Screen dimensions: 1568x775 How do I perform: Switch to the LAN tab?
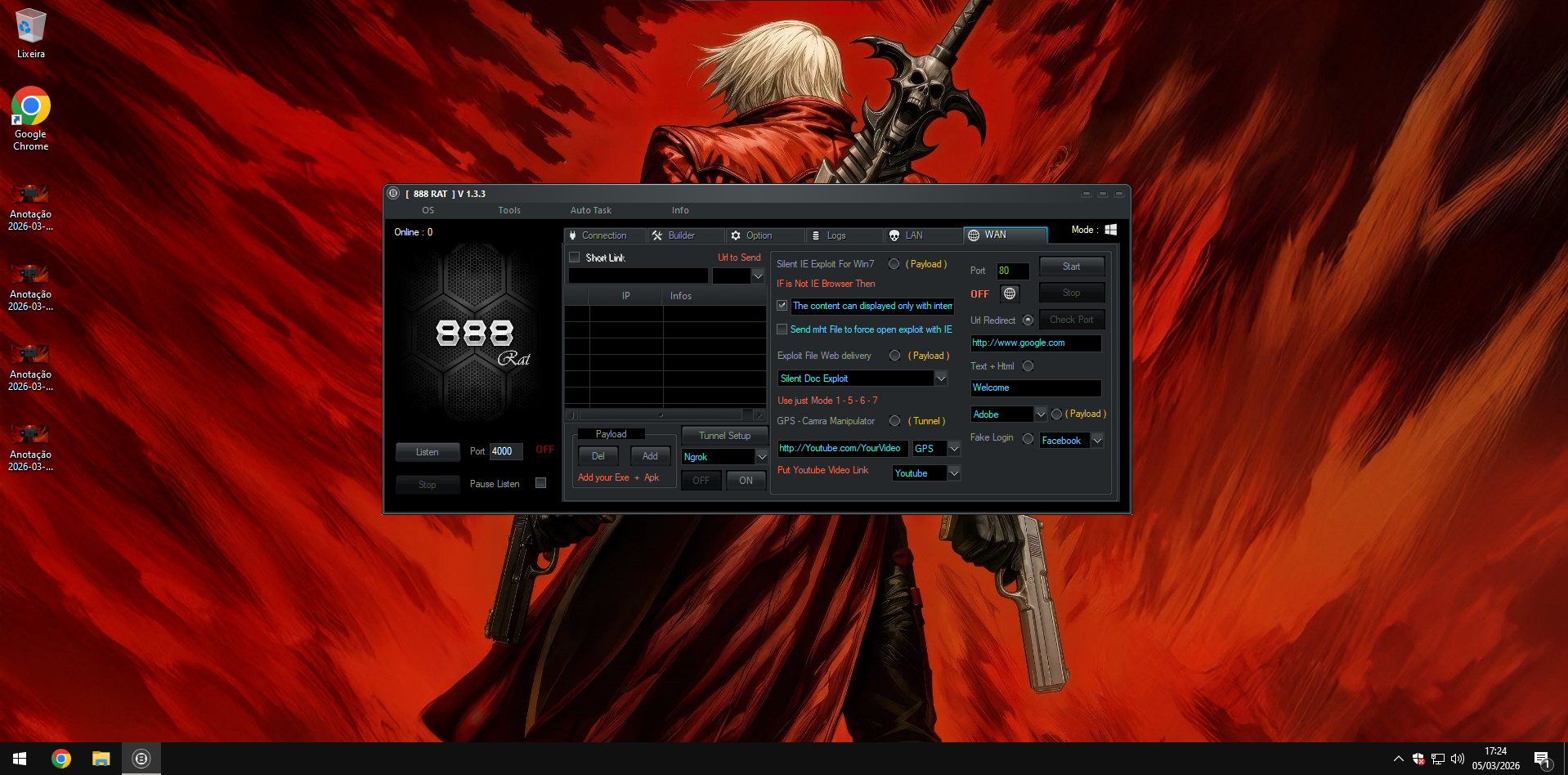(922, 235)
